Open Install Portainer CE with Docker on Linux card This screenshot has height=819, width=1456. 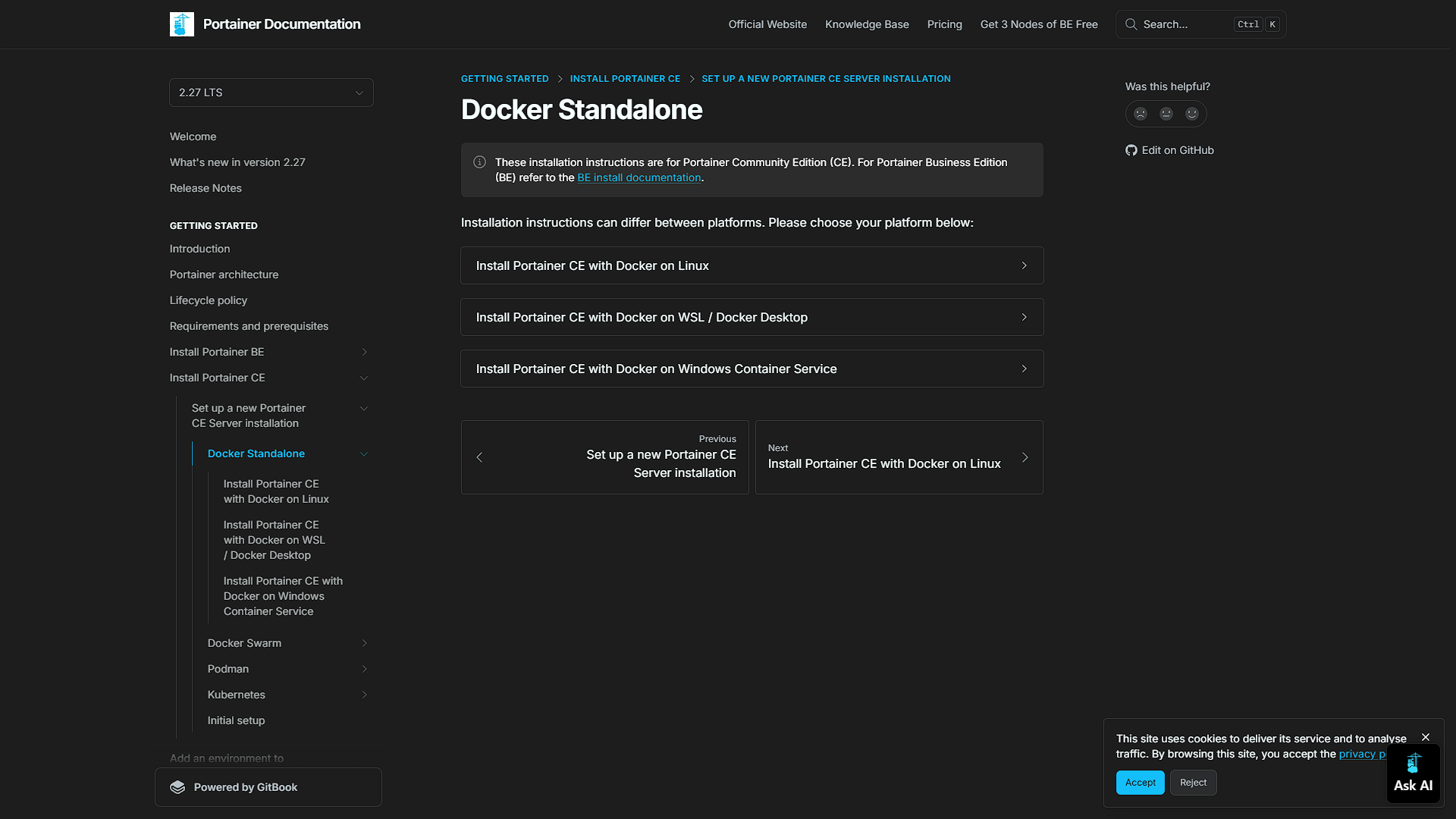tap(752, 265)
